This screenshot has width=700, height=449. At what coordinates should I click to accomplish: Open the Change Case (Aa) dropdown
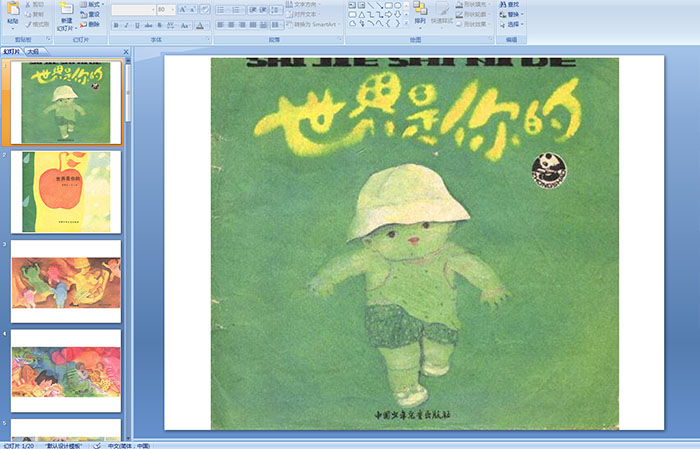pyautogui.click(x=184, y=25)
